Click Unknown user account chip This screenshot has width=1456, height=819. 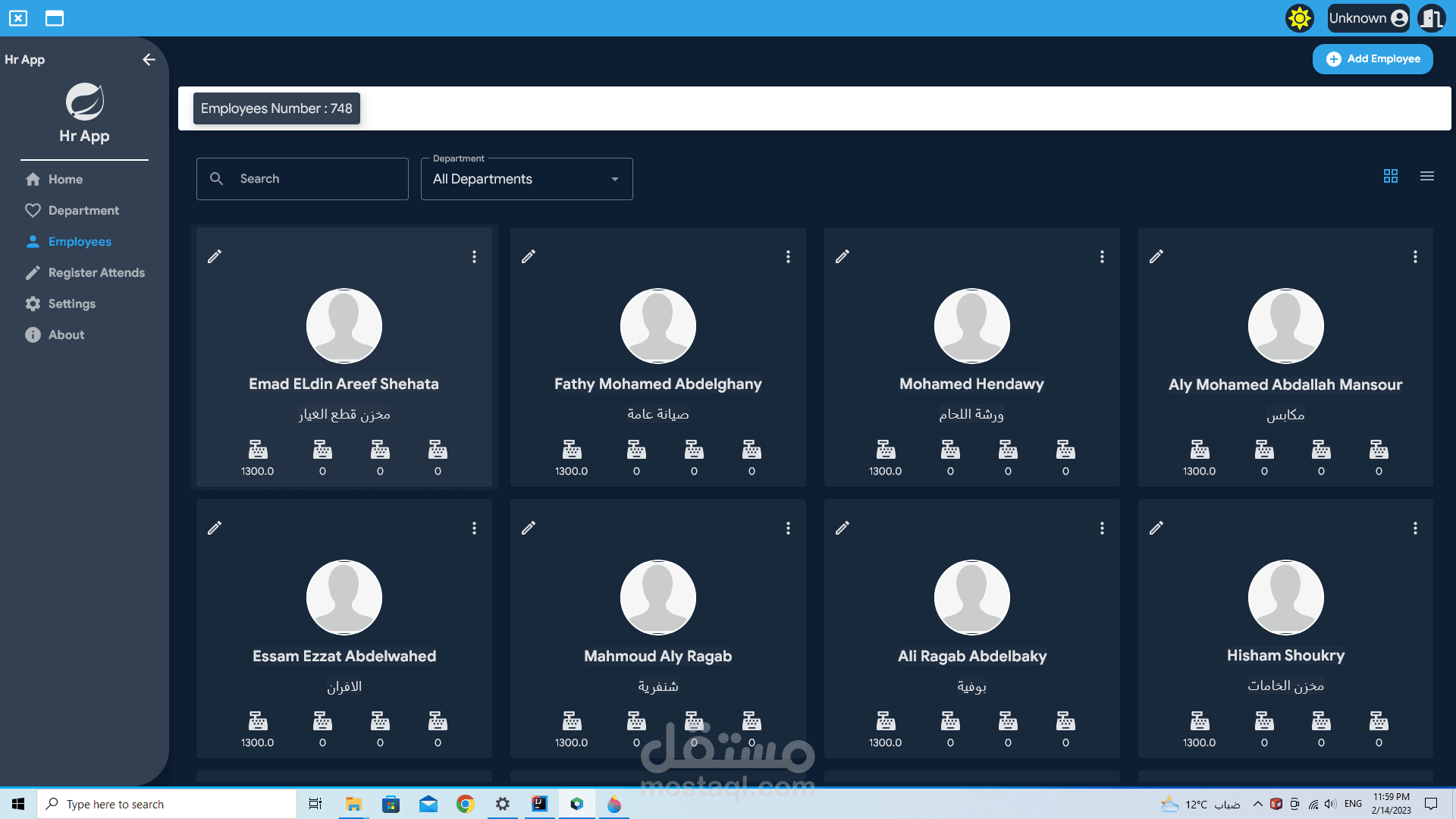[x=1368, y=18]
